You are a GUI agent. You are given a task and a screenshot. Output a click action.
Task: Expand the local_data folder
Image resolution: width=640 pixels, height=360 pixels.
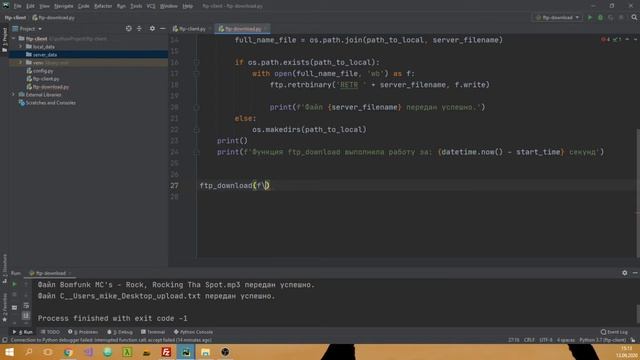tap(20, 47)
